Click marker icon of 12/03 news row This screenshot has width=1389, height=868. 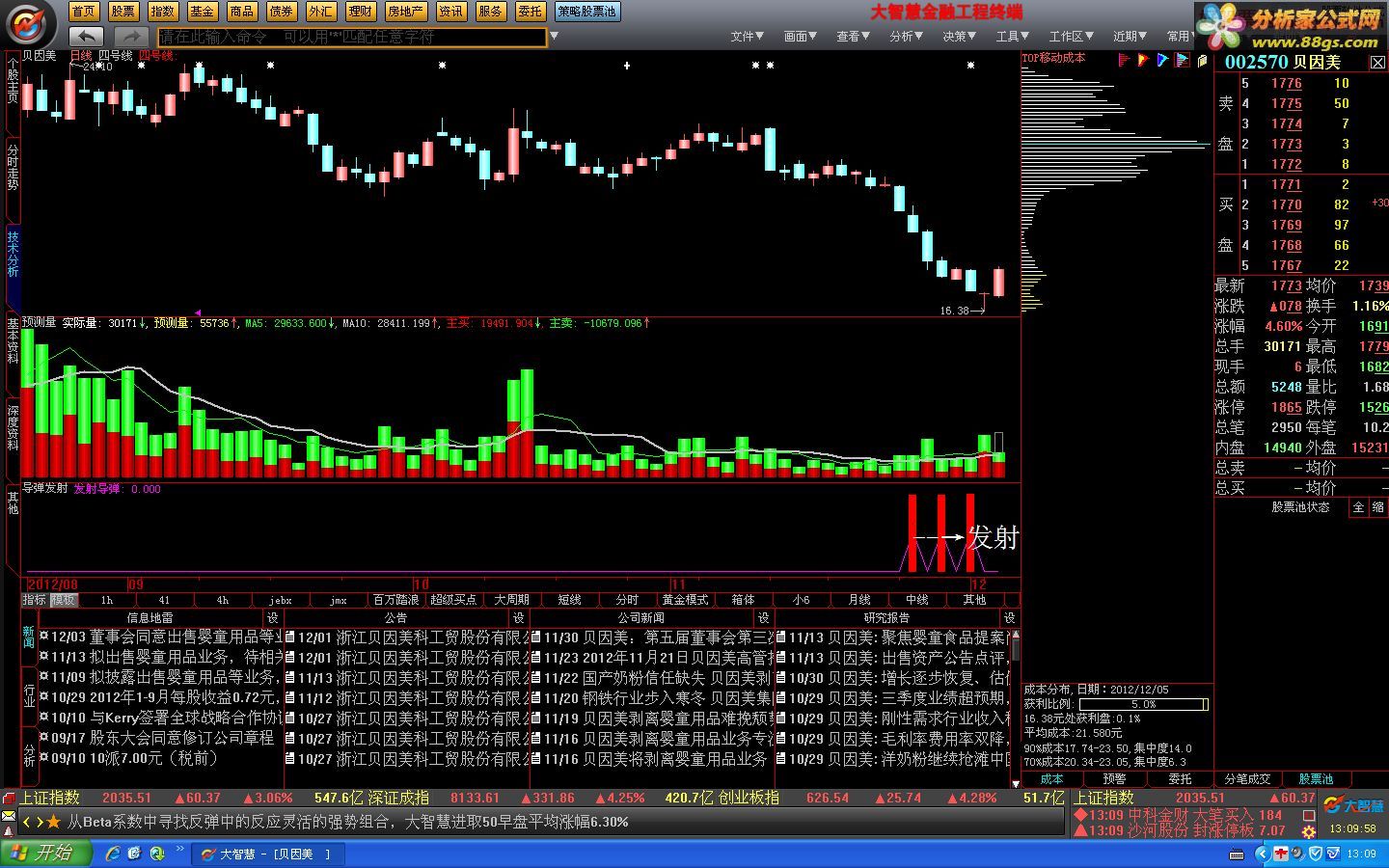click(43, 637)
